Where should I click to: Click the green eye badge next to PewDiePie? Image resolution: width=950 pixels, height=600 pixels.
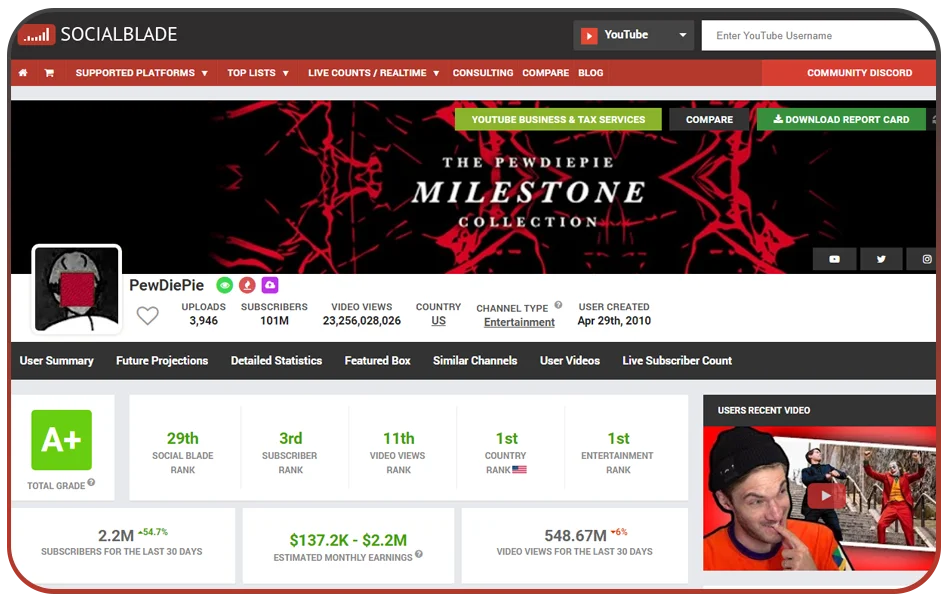pyautogui.click(x=225, y=285)
